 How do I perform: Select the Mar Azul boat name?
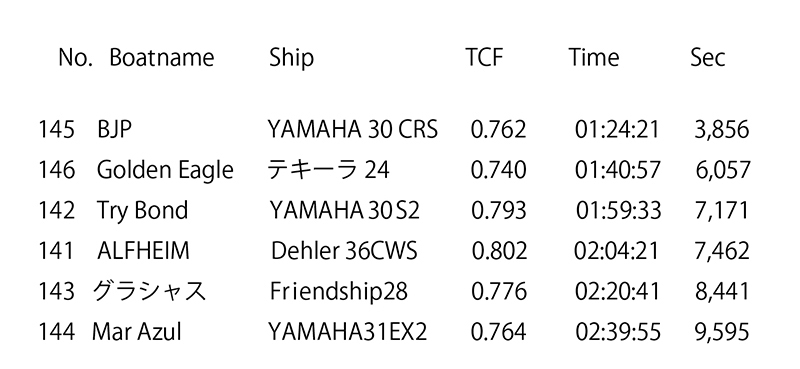click(137, 332)
